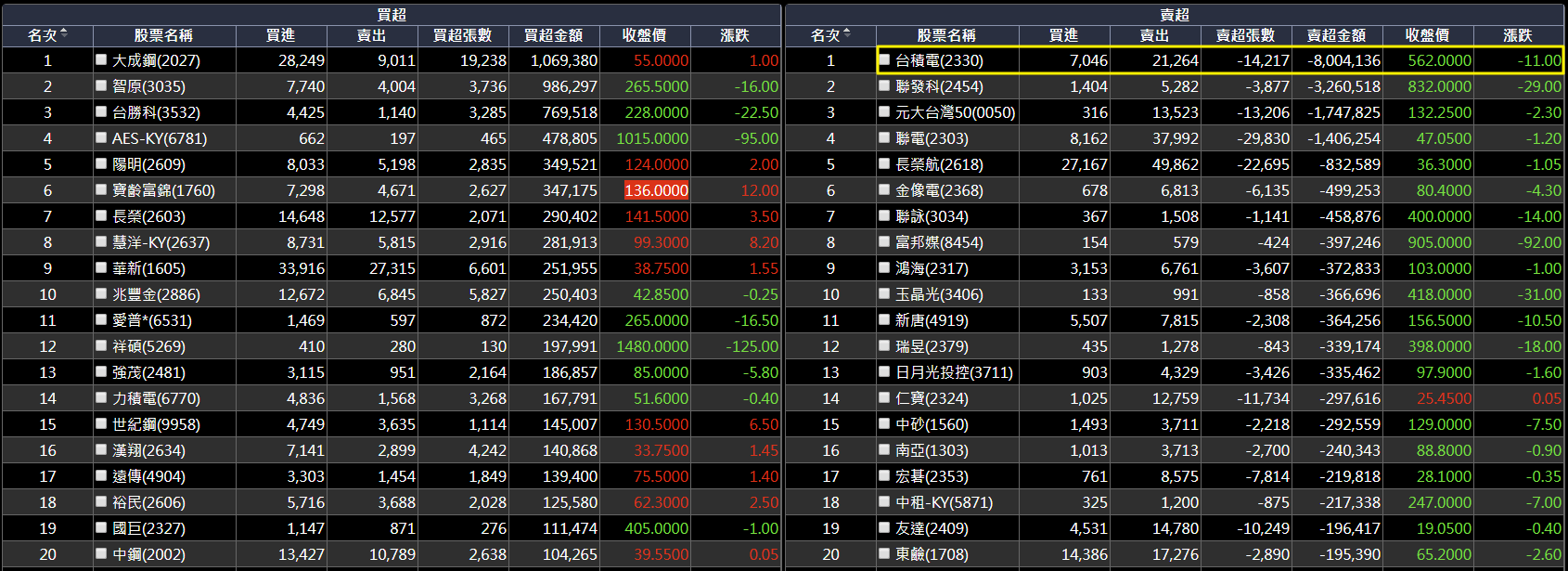This screenshot has width=1568, height=571.
Task: Click closing price 25.4500 for 仁寶
Action: coord(1444,398)
